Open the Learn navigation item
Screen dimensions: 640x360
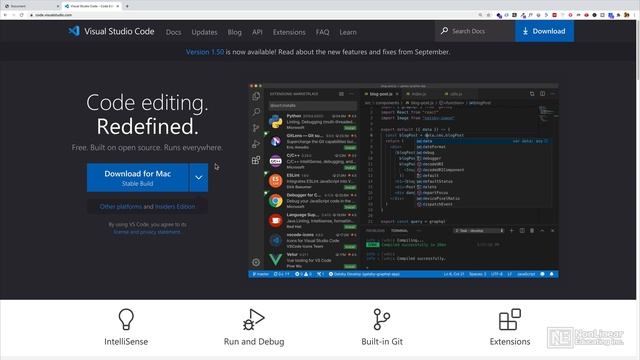348,32
